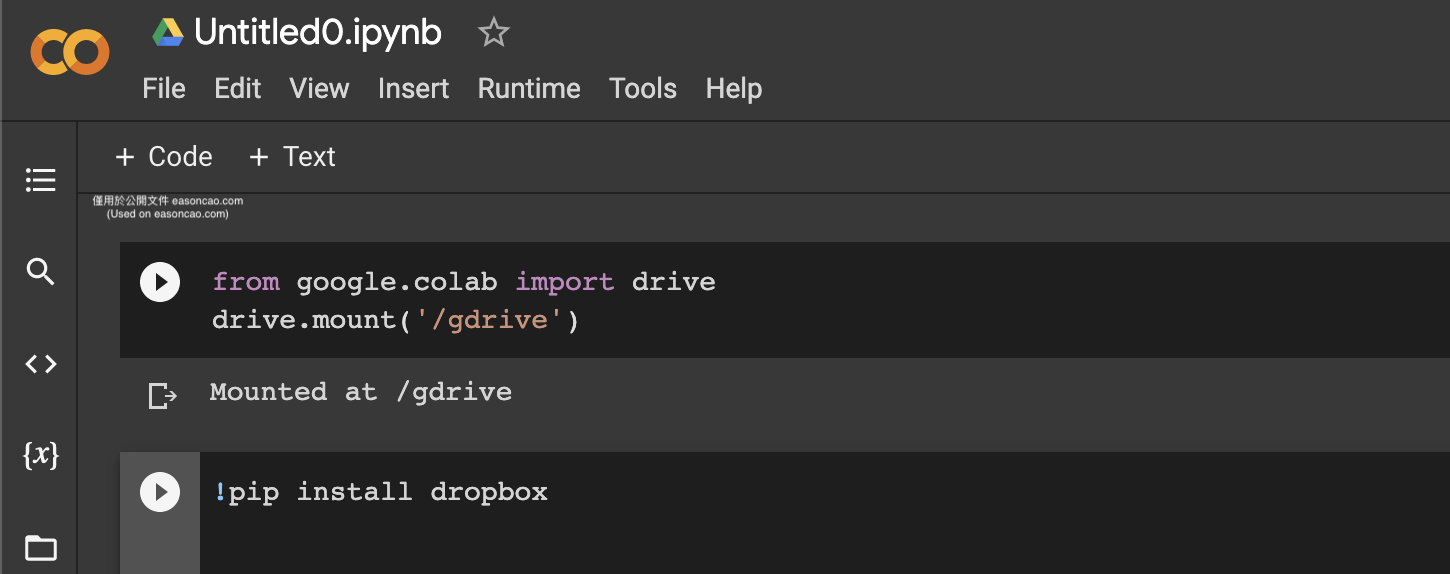
Task: Click the cell output clear icon
Action: coord(161,396)
